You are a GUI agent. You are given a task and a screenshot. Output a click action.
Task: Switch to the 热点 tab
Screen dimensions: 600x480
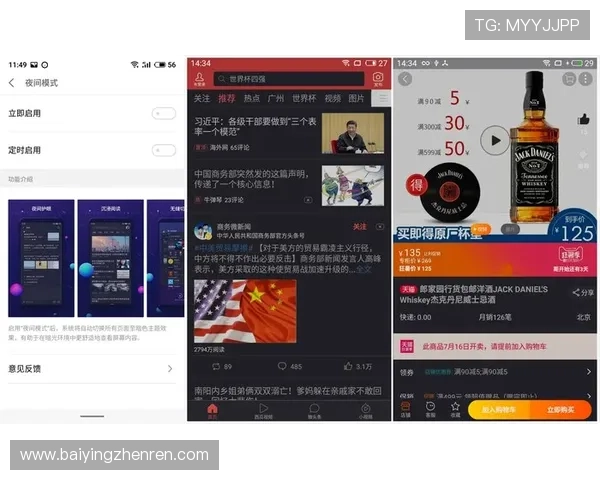coord(252,98)
